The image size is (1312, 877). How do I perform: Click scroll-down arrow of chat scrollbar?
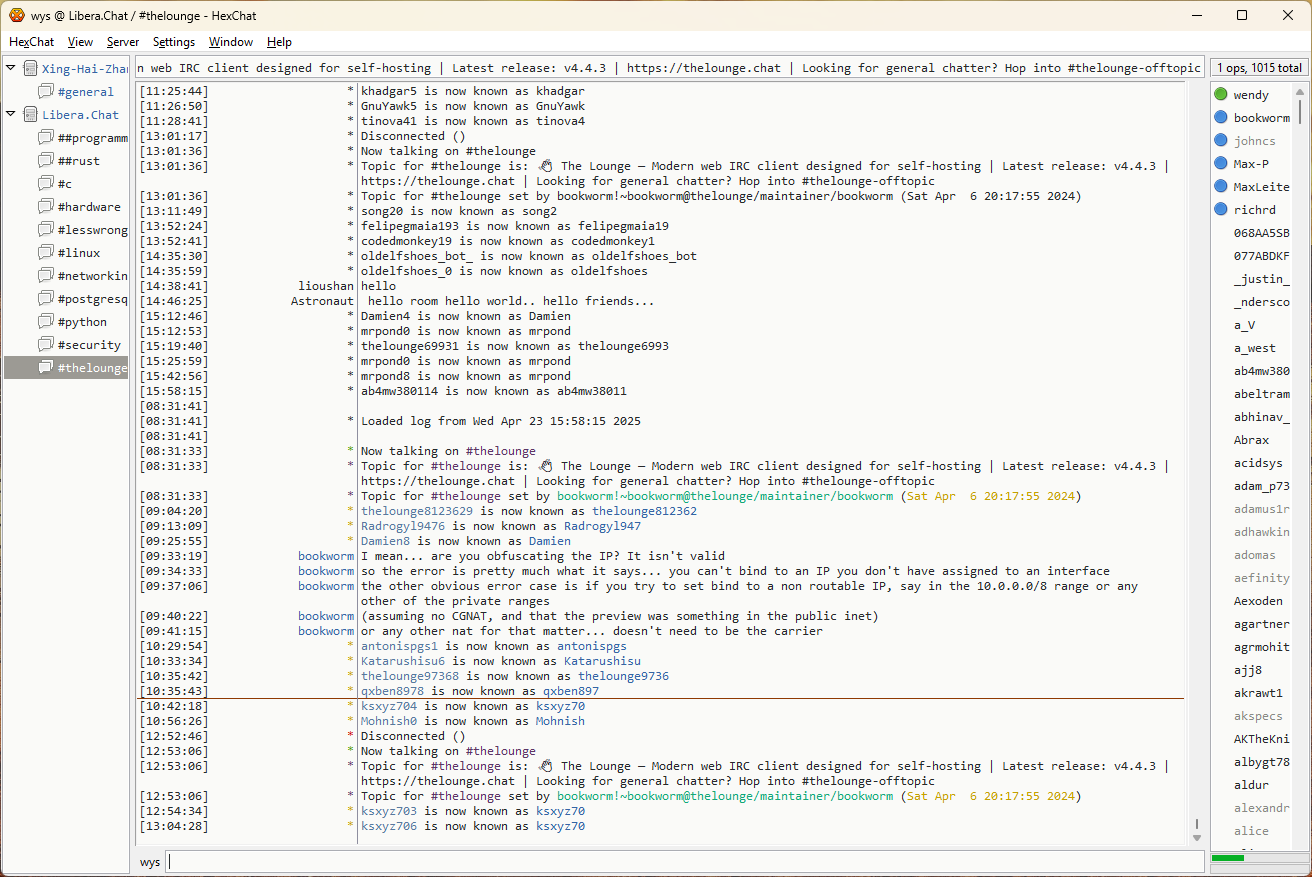point(1196,837)
